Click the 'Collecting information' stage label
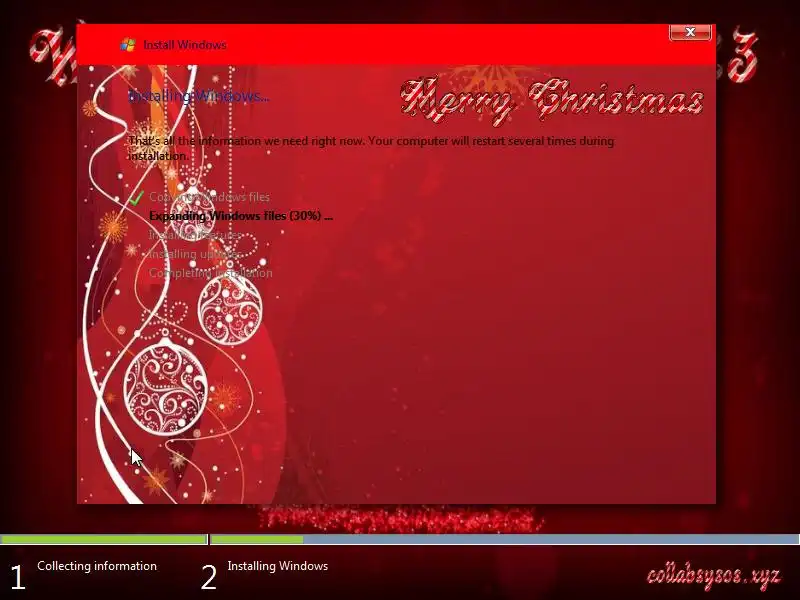The height and width of the screenshot is (600, 800). [x=97, y=566]
